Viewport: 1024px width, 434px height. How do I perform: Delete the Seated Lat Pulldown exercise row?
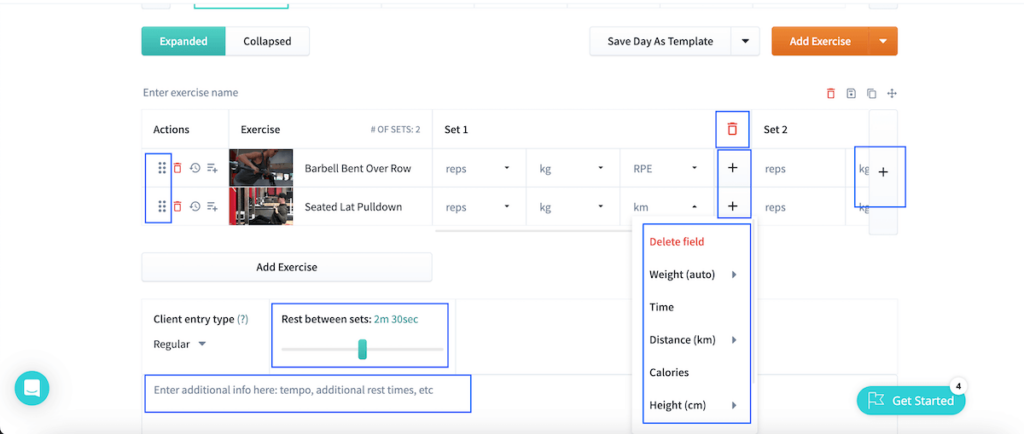pos(178,207)
